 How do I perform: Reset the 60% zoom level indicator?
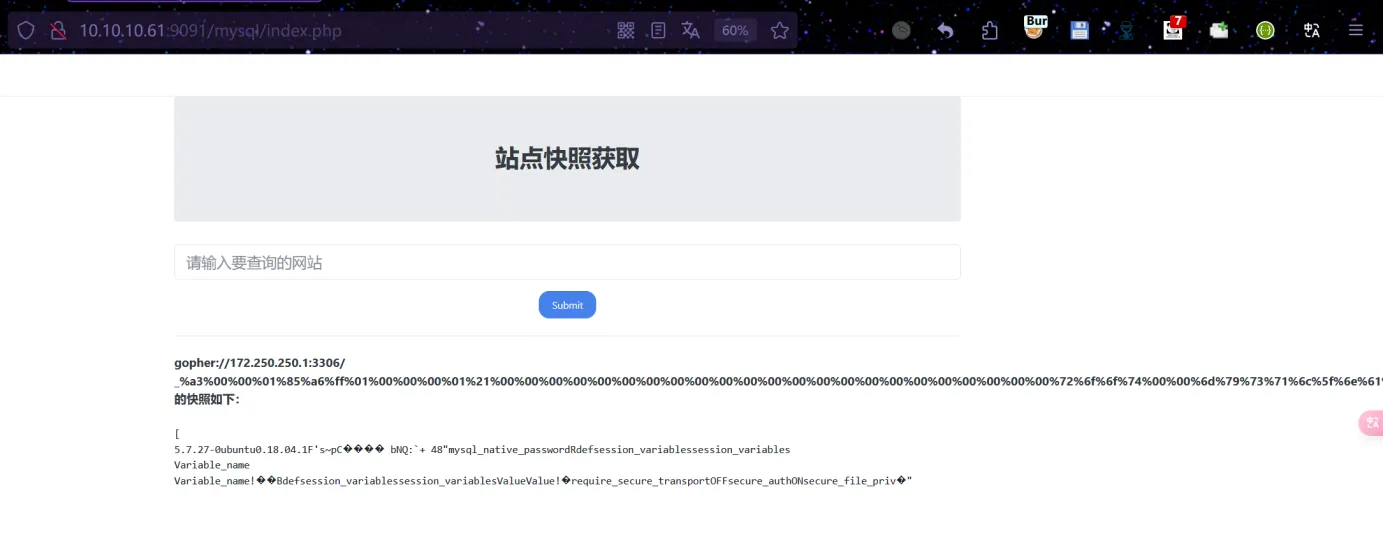pyautogui.click(x=735, y=30)
